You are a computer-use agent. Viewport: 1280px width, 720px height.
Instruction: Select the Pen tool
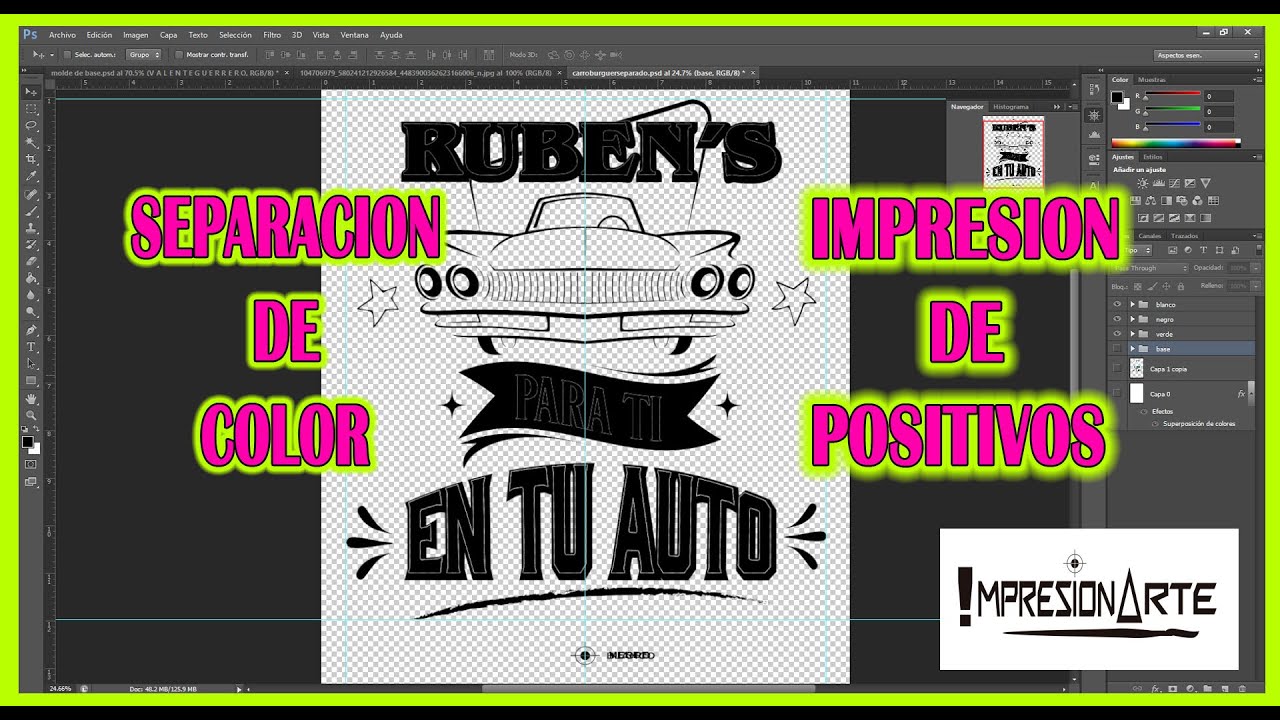[31, 330]
